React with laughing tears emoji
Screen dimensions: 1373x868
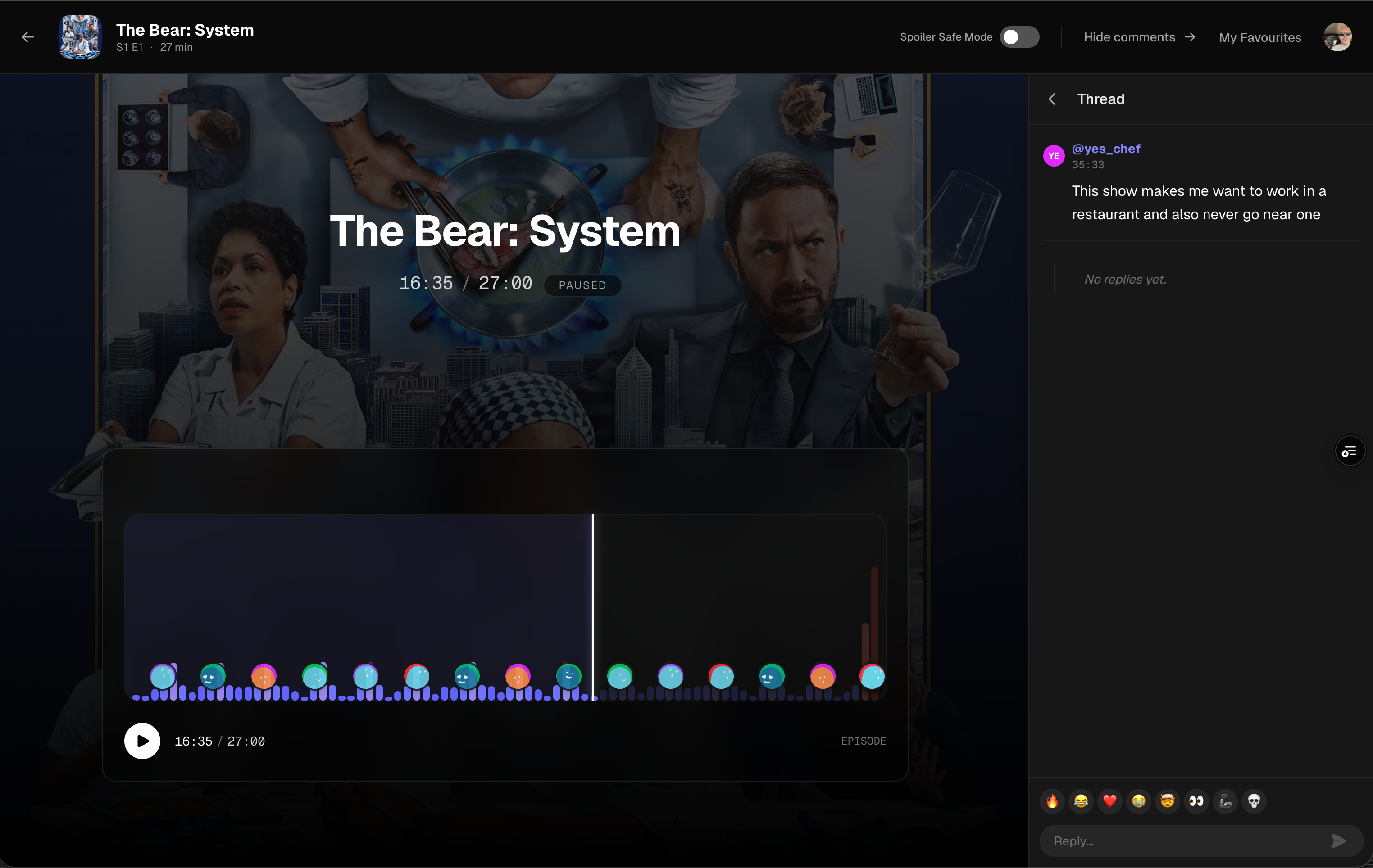pos(1081,801)
